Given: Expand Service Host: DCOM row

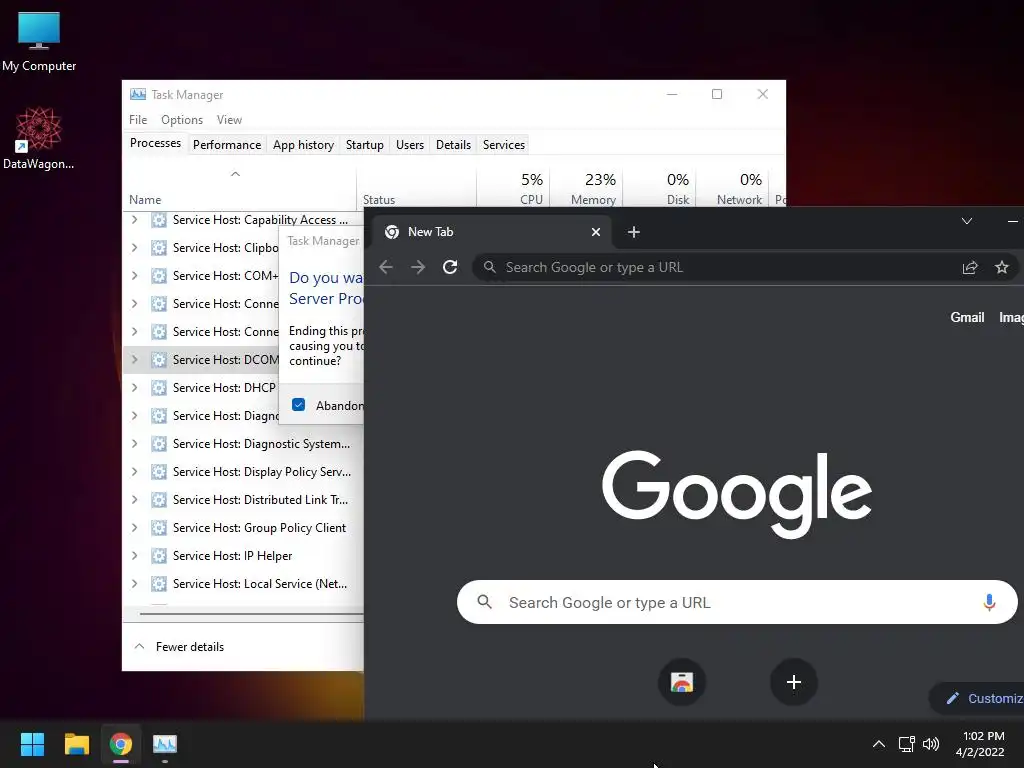Looking at the screenshot, I should click(x=135, y=360).
